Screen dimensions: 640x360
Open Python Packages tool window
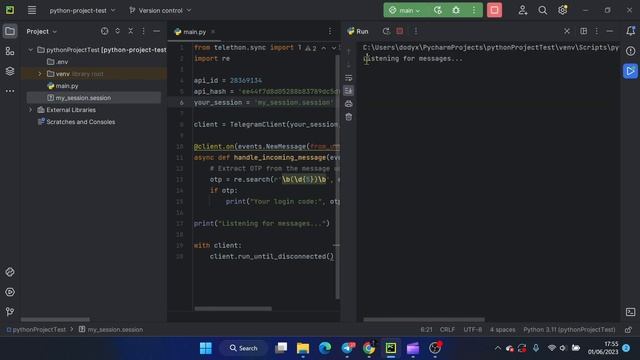click(x=10, y=272)
